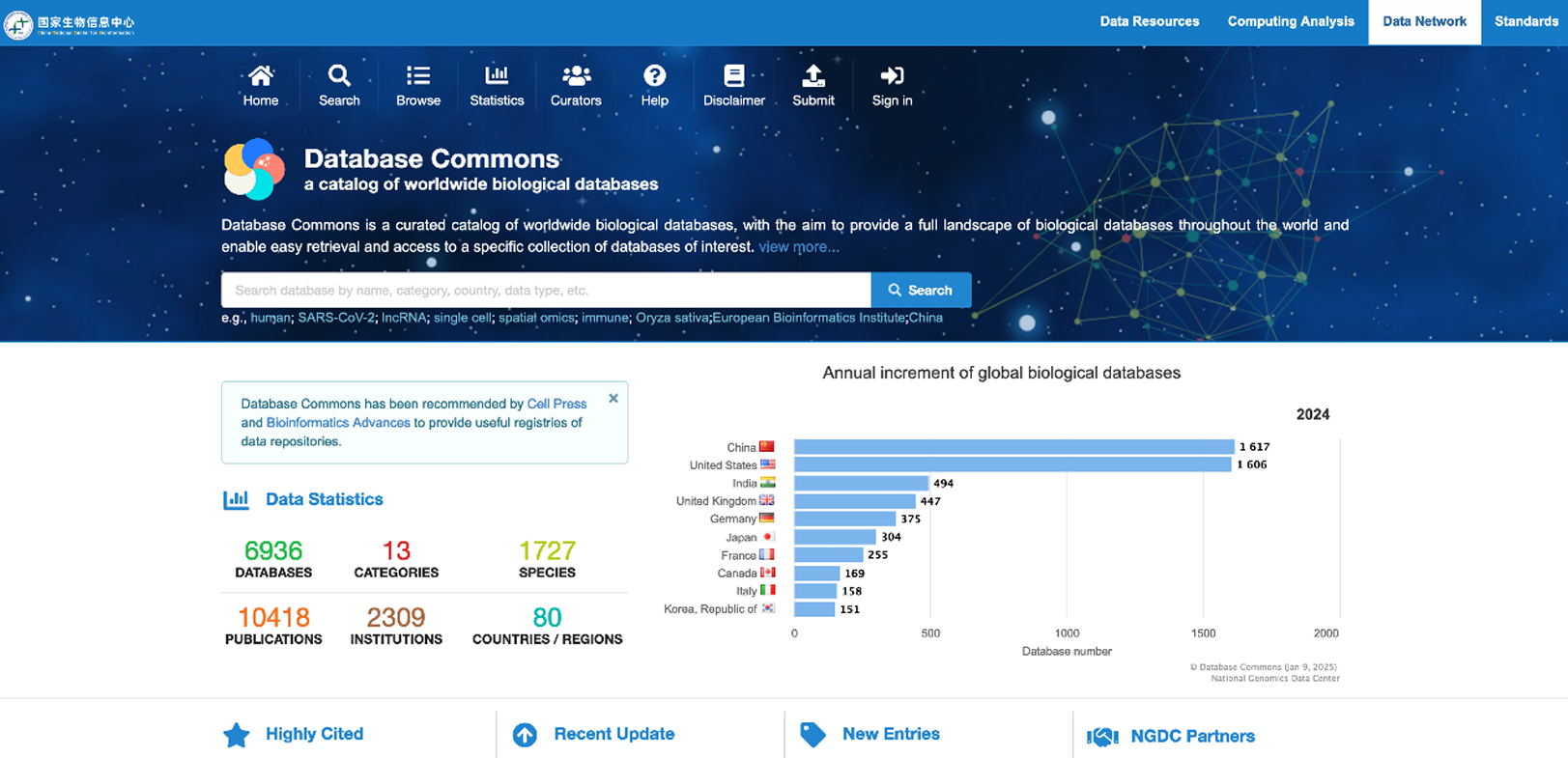
Task: Search the example term 'Oryza sativa'
Action: pyautogui.click(x=672, y=318)
